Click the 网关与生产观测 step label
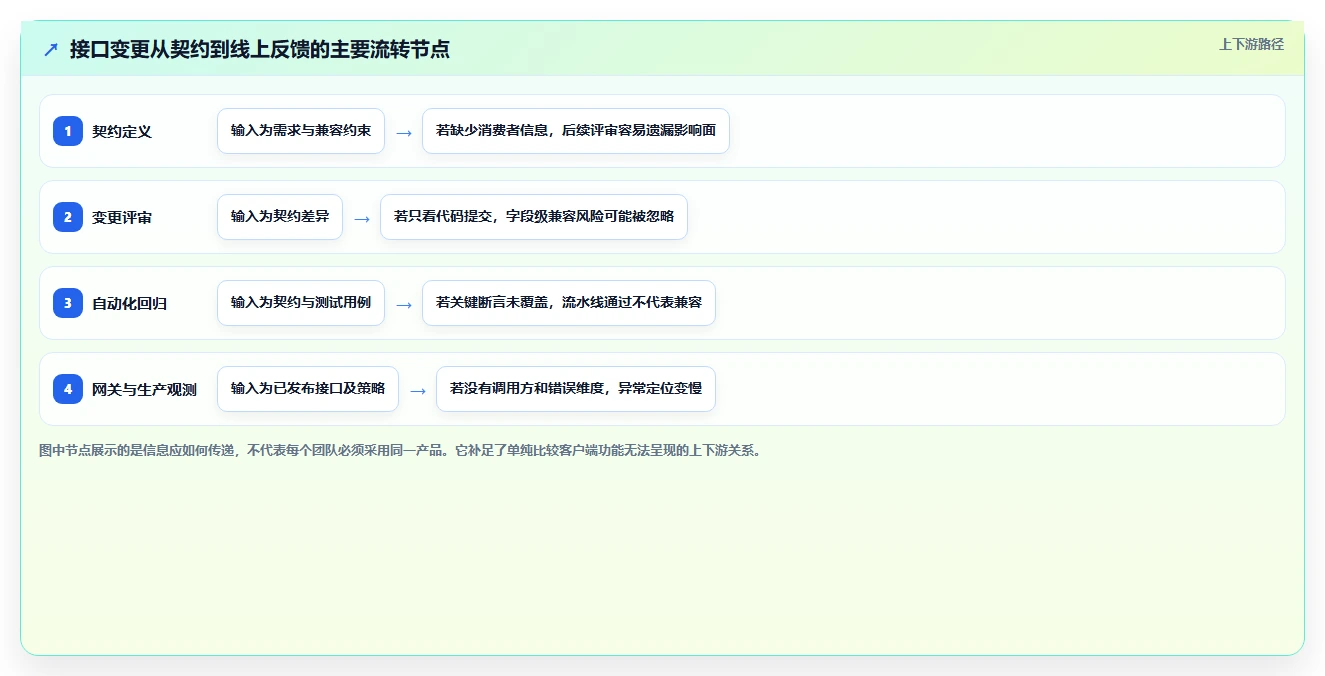 click(x=144, y=389)
